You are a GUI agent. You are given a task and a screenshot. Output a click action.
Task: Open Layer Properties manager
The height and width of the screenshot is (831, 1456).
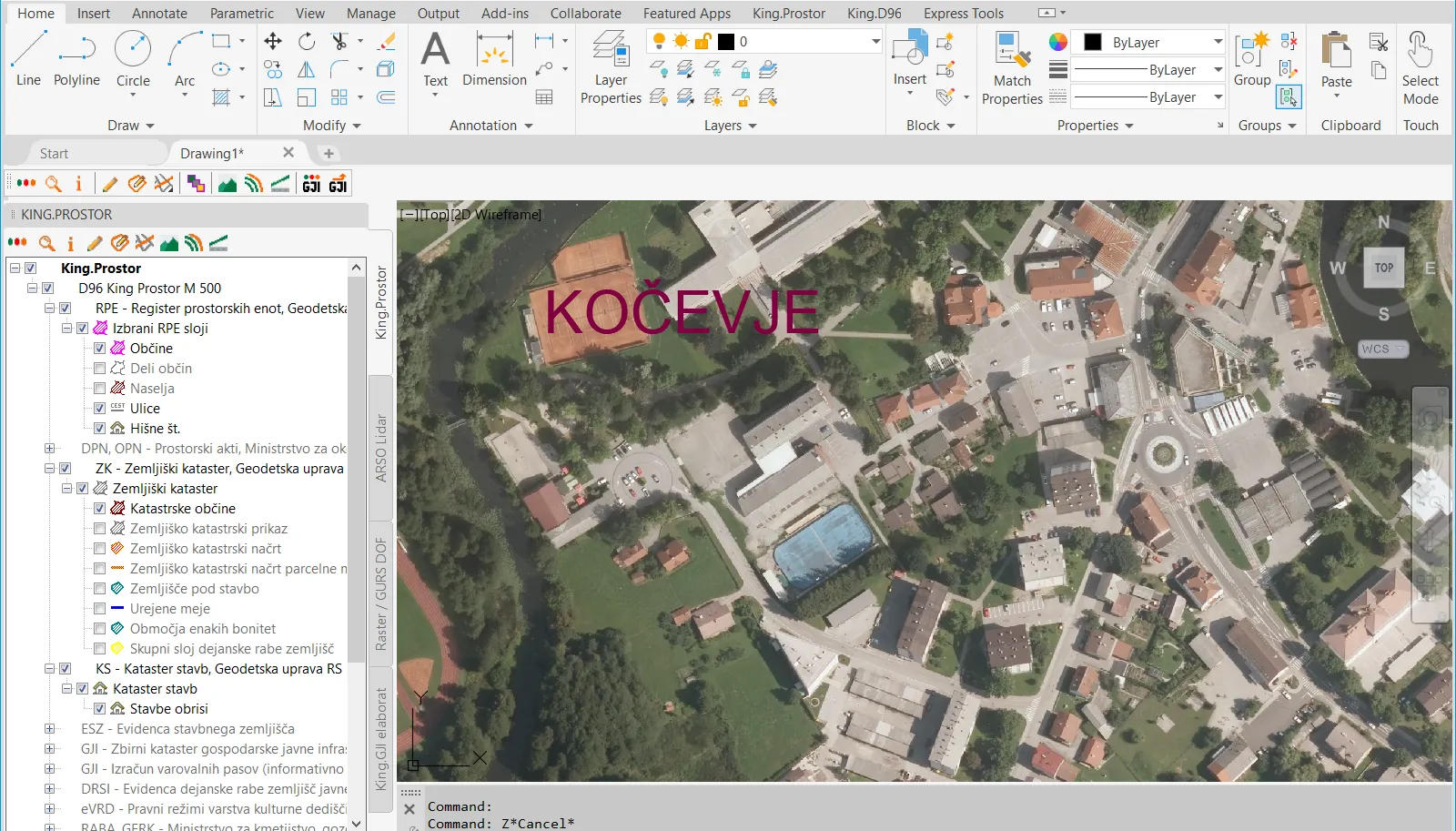pyautogui.click(x=611, y=67)
